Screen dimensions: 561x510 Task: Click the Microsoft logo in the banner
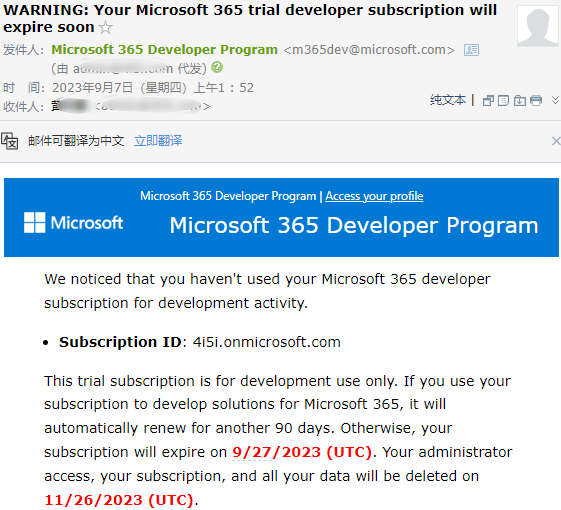(x=73, y=223)
